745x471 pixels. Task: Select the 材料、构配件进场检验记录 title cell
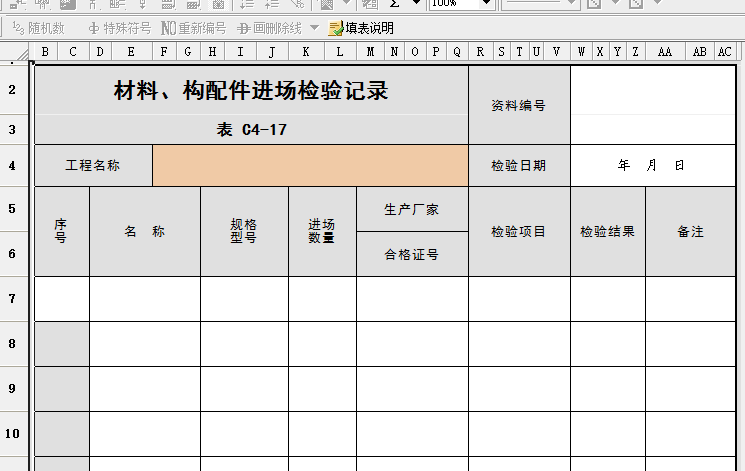click(251, 92)
